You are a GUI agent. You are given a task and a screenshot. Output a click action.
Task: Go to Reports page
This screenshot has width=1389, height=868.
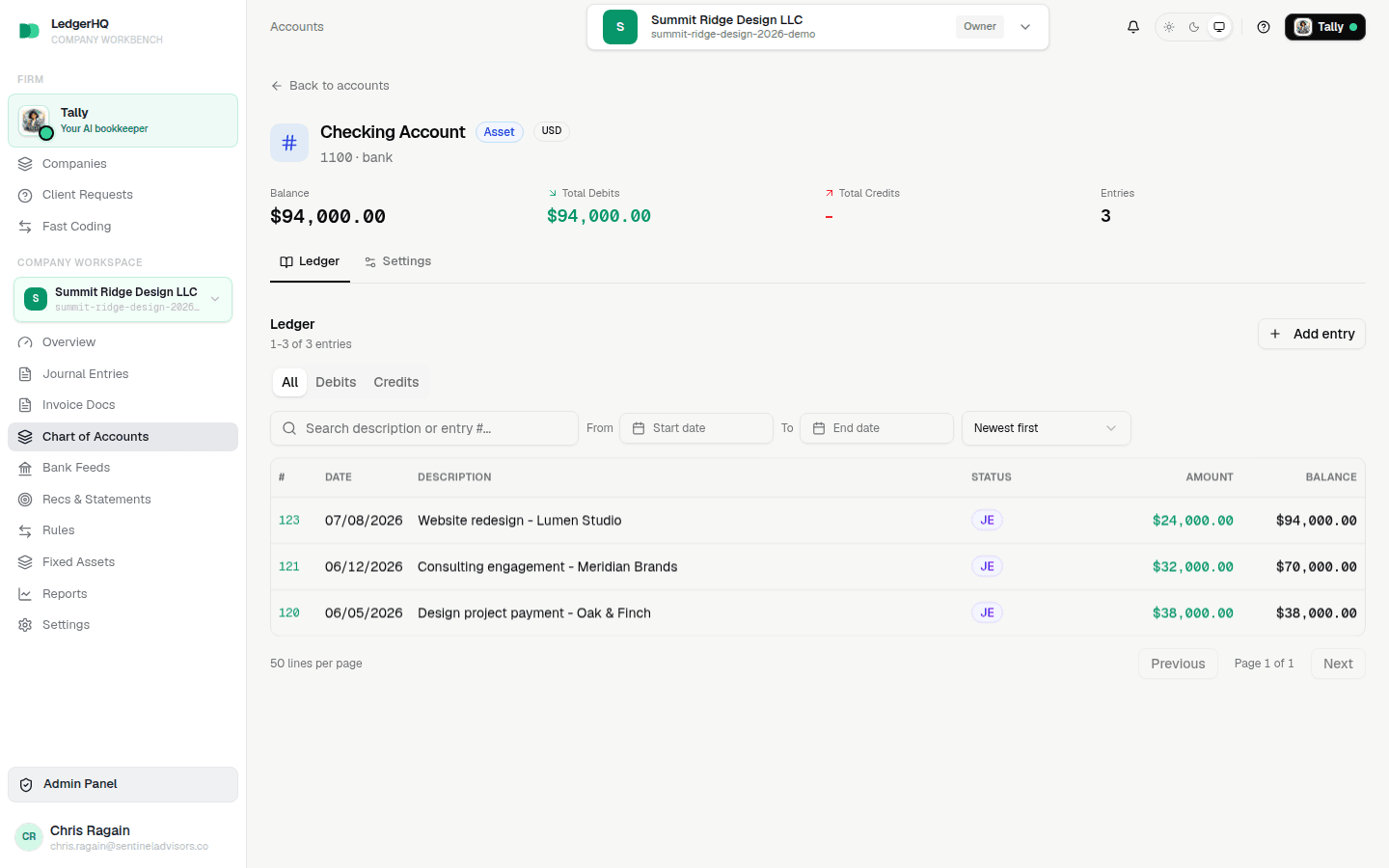pyautogui.click(x=123, y=594)
